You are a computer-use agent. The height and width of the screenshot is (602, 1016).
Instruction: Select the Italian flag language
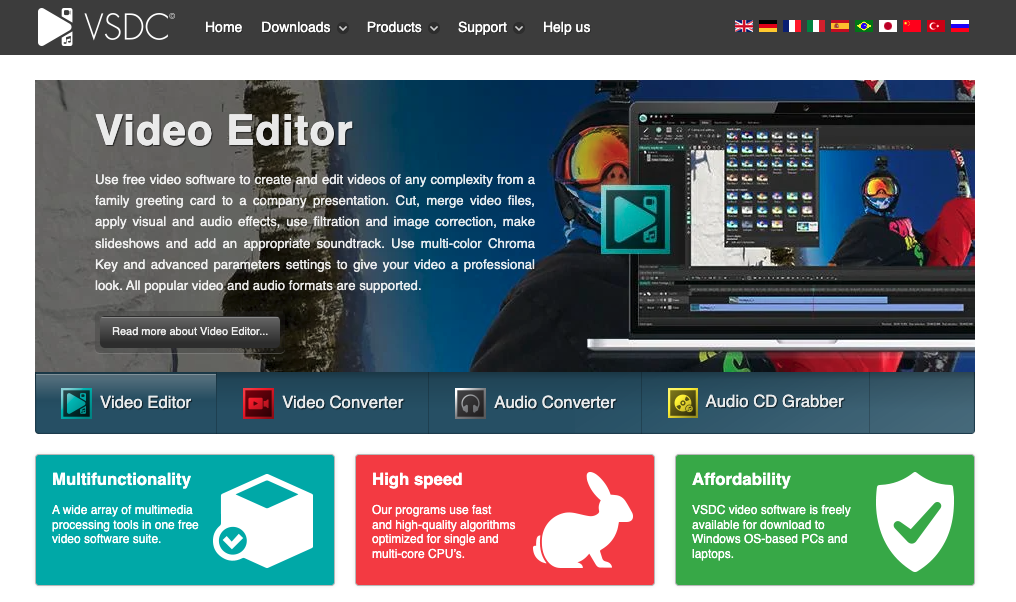[x=816, y=26]
